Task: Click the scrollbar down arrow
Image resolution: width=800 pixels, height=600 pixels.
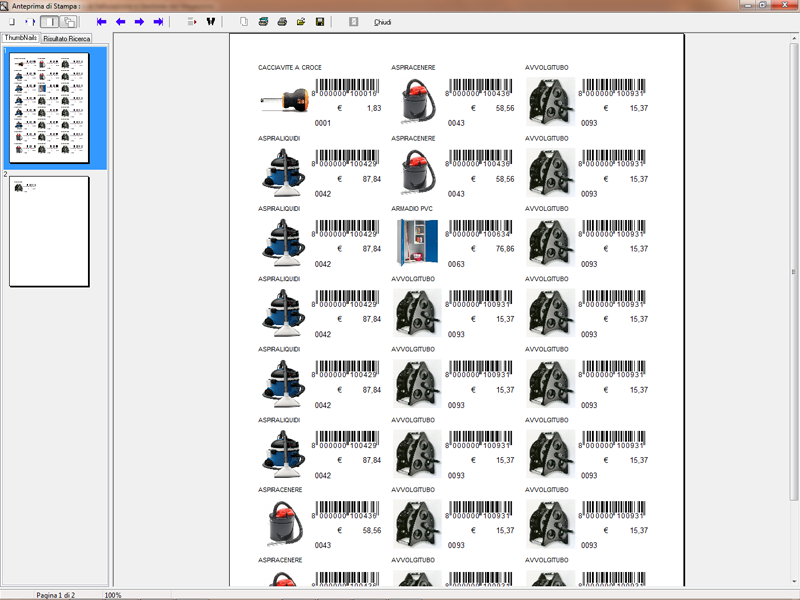Action: tap(793, 581)
